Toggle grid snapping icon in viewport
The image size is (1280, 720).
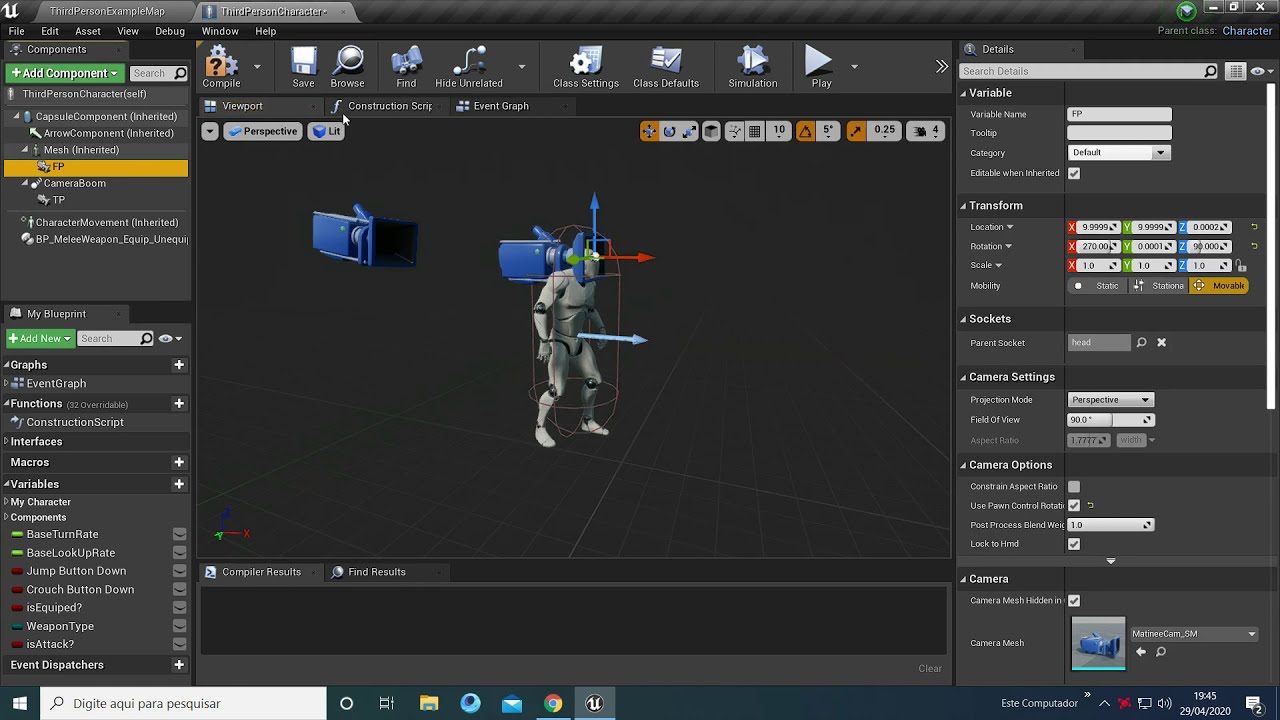click(755, 131)
